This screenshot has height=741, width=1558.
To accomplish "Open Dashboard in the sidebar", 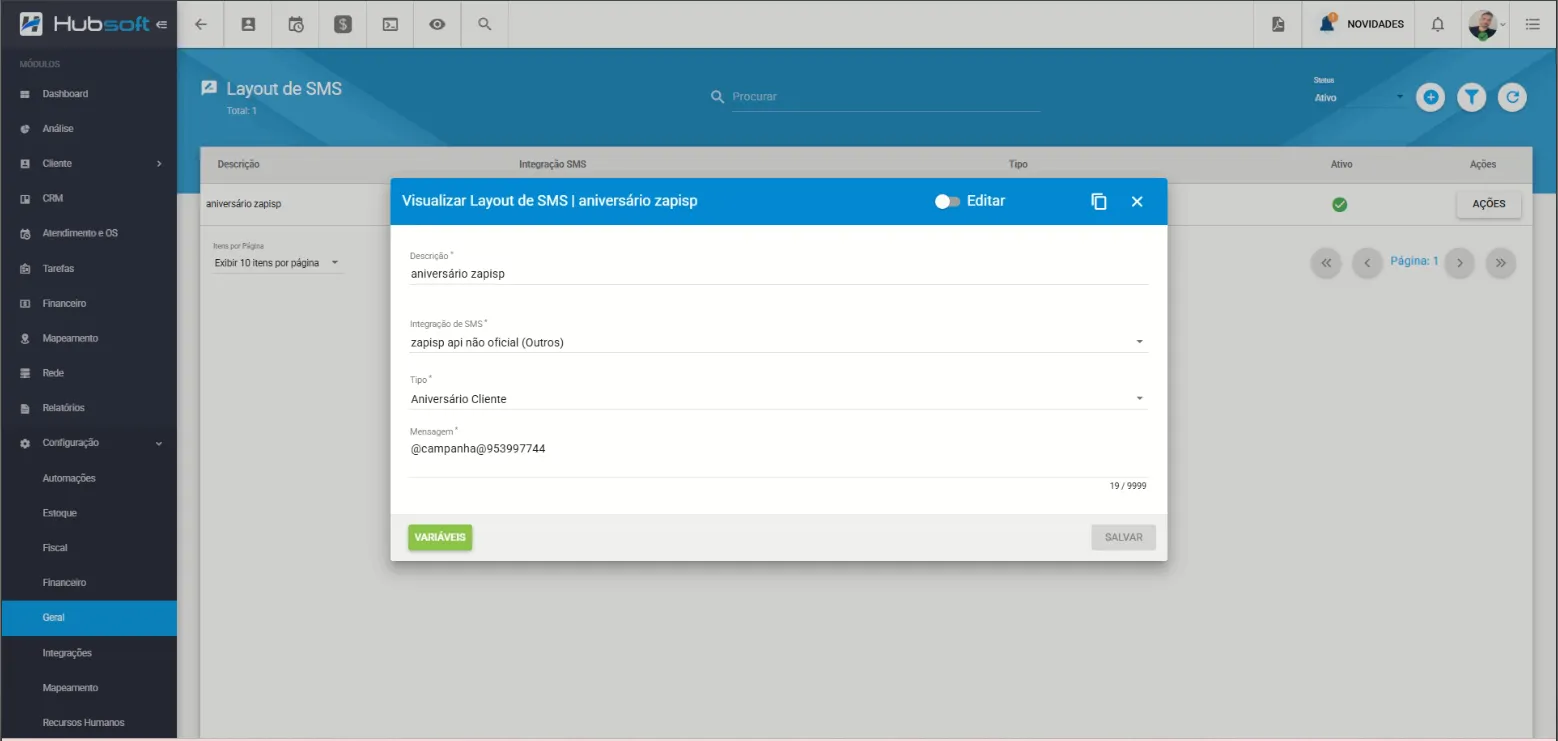I will pos(65,94).
